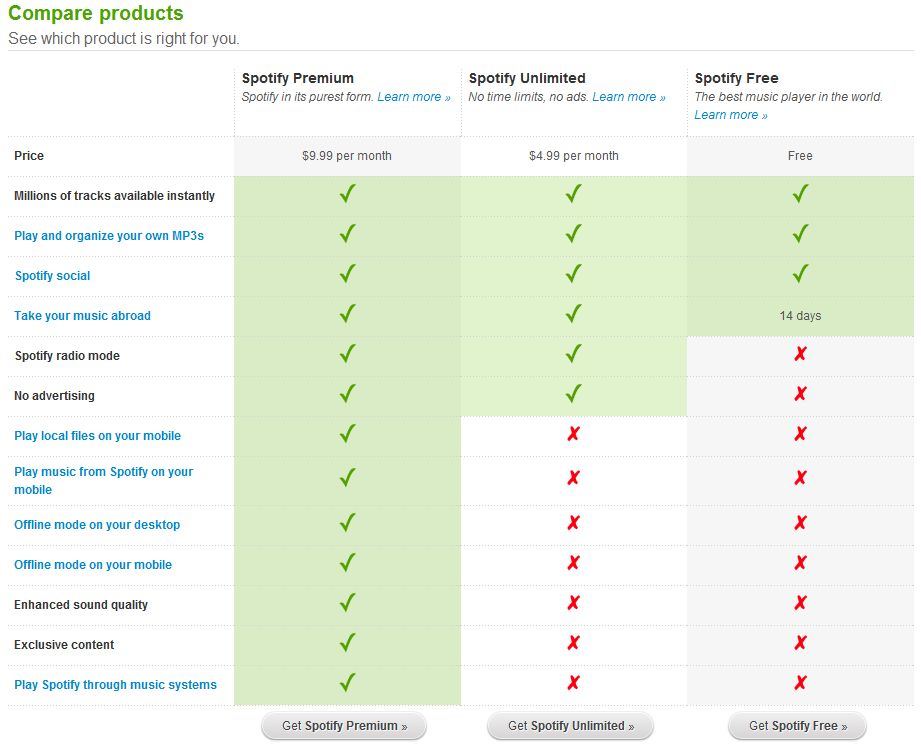
Task: Click Free checkmark for Spotify social
Action: click(800, 274)
